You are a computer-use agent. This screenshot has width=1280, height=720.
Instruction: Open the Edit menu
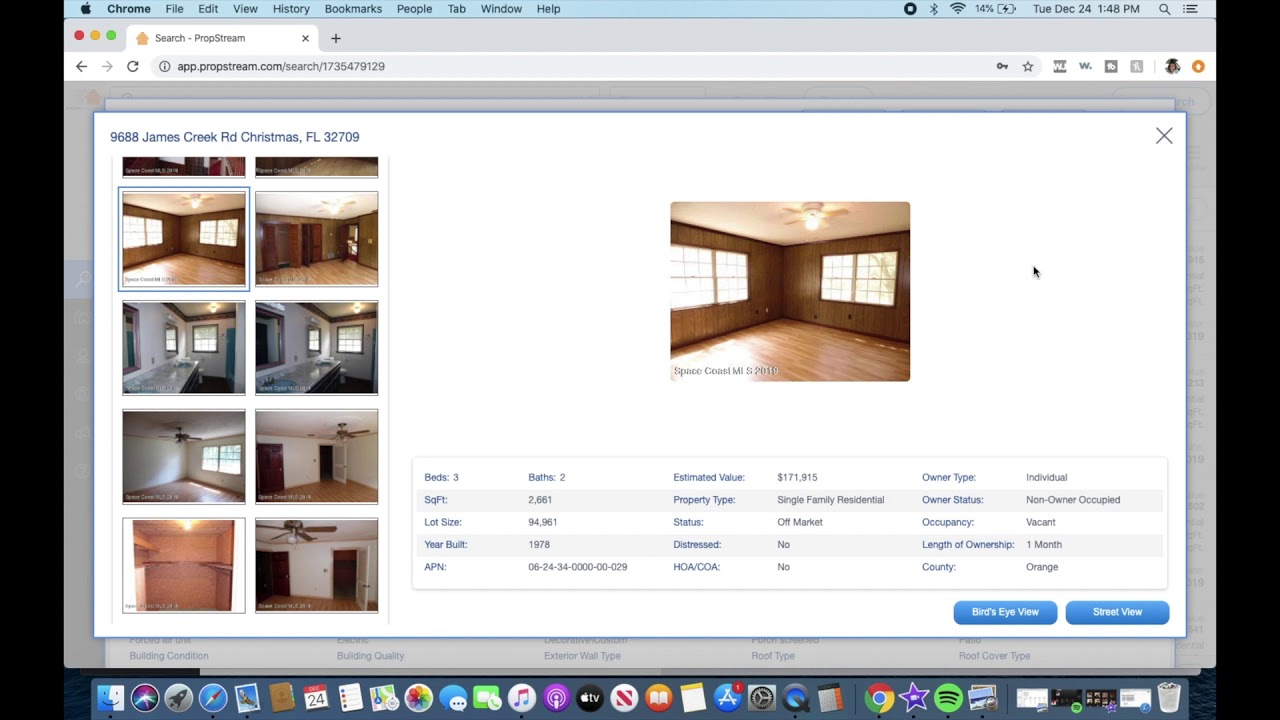[208, 9]
